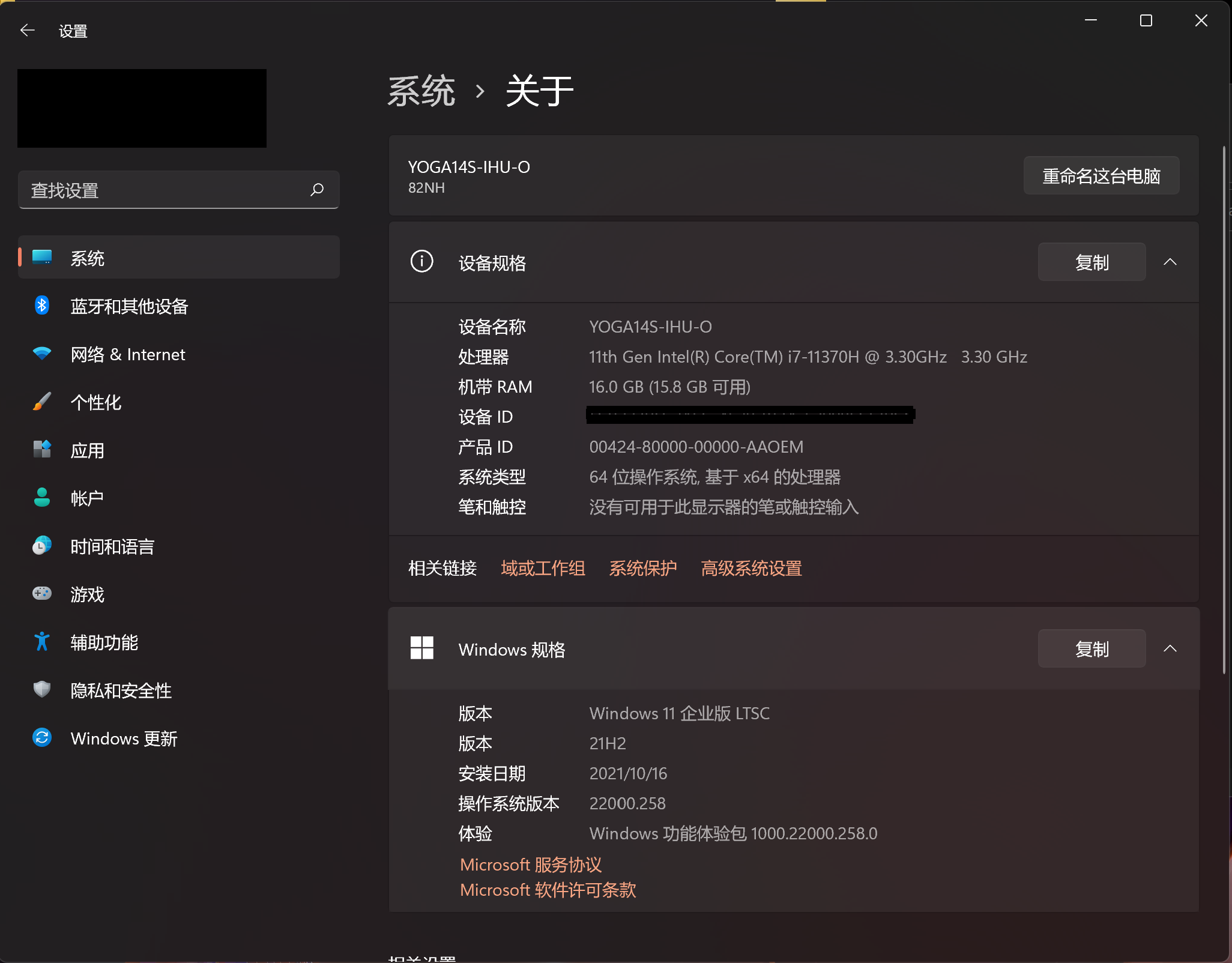
Task: Click the Bluetooth icon in sidebar
Action: 42,306
